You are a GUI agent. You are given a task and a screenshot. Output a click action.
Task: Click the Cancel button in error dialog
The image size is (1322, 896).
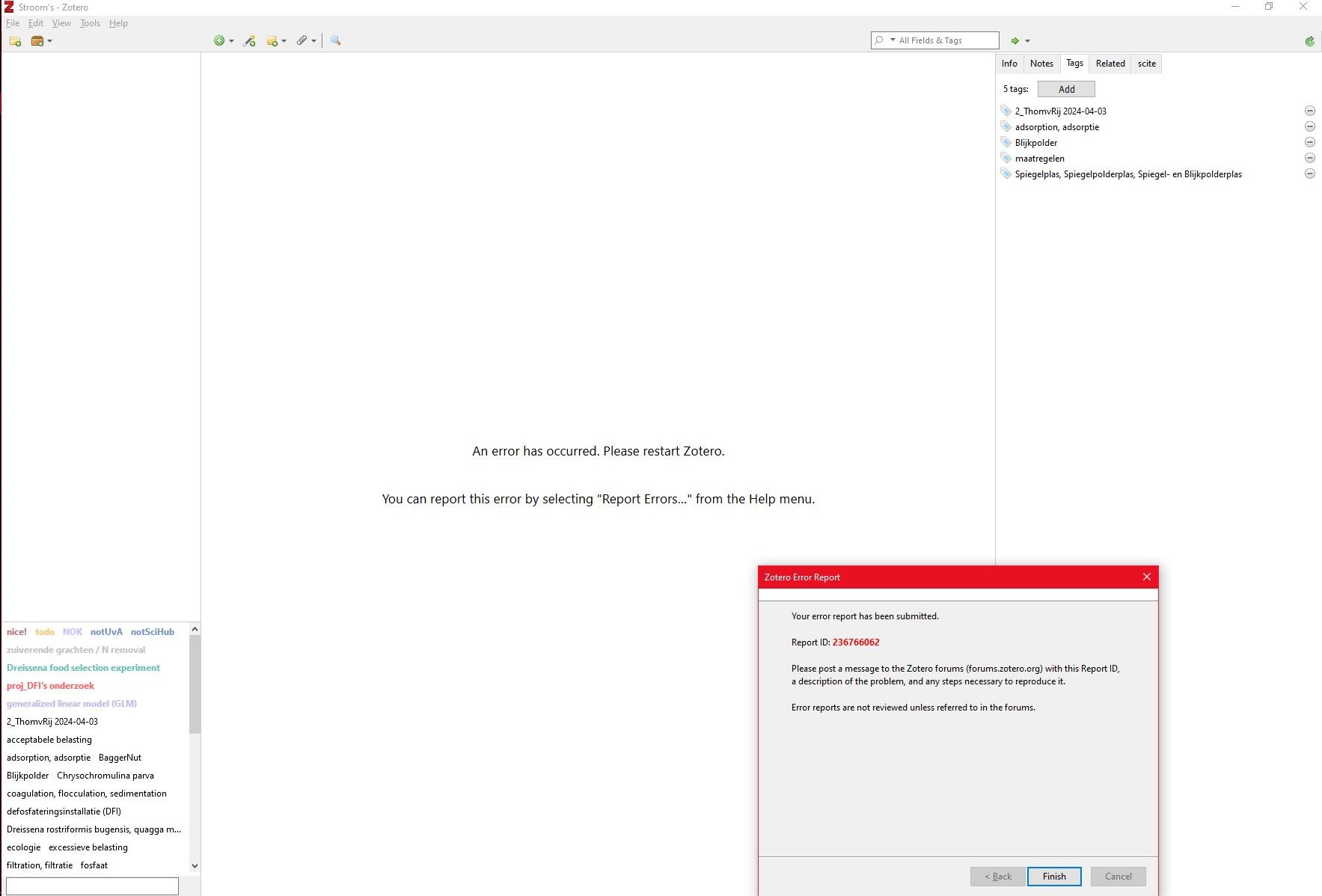(1118, 877)
